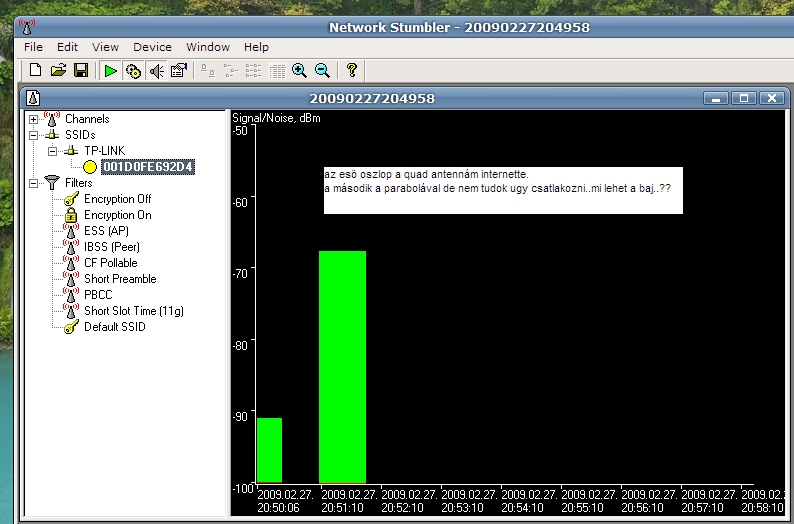Click the ESS (AP) antenna icon
794x524 pixels.
click(71, 231)
